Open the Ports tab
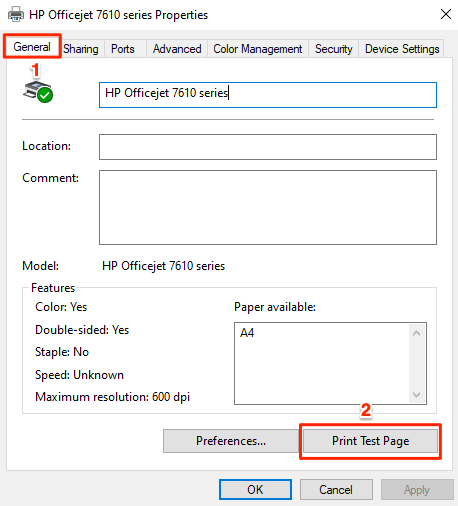 coord(123,49)
